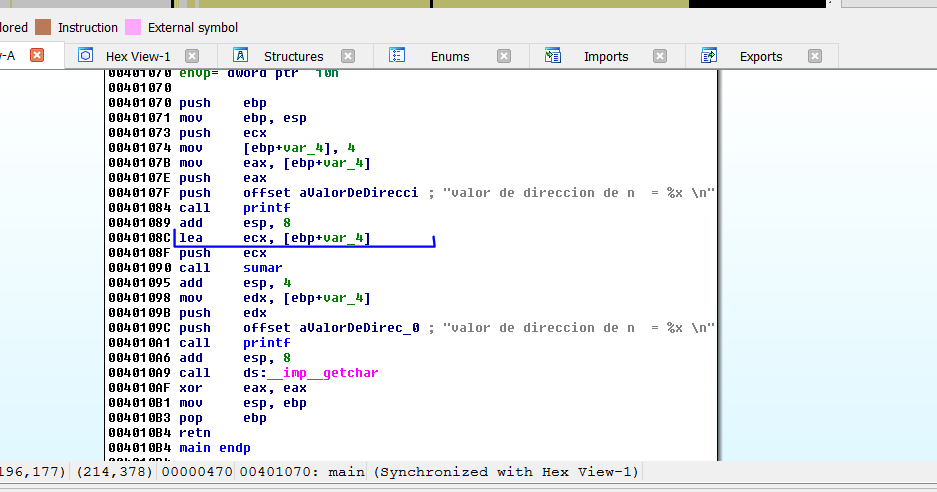Viewport: 937px width, 492px height.
Task: Click the Imports tab icon
Action: point(553,56)
